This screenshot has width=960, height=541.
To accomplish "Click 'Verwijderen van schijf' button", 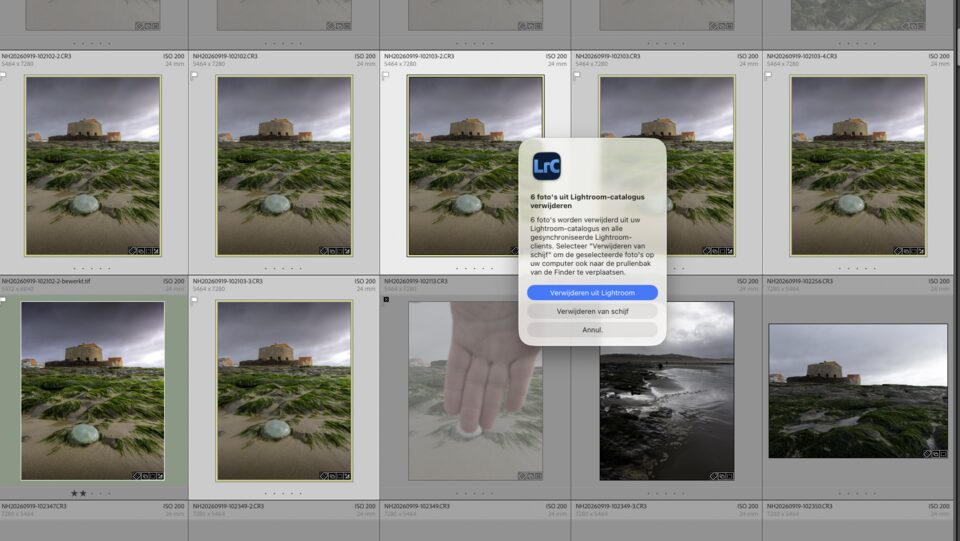I will (592, 311).
